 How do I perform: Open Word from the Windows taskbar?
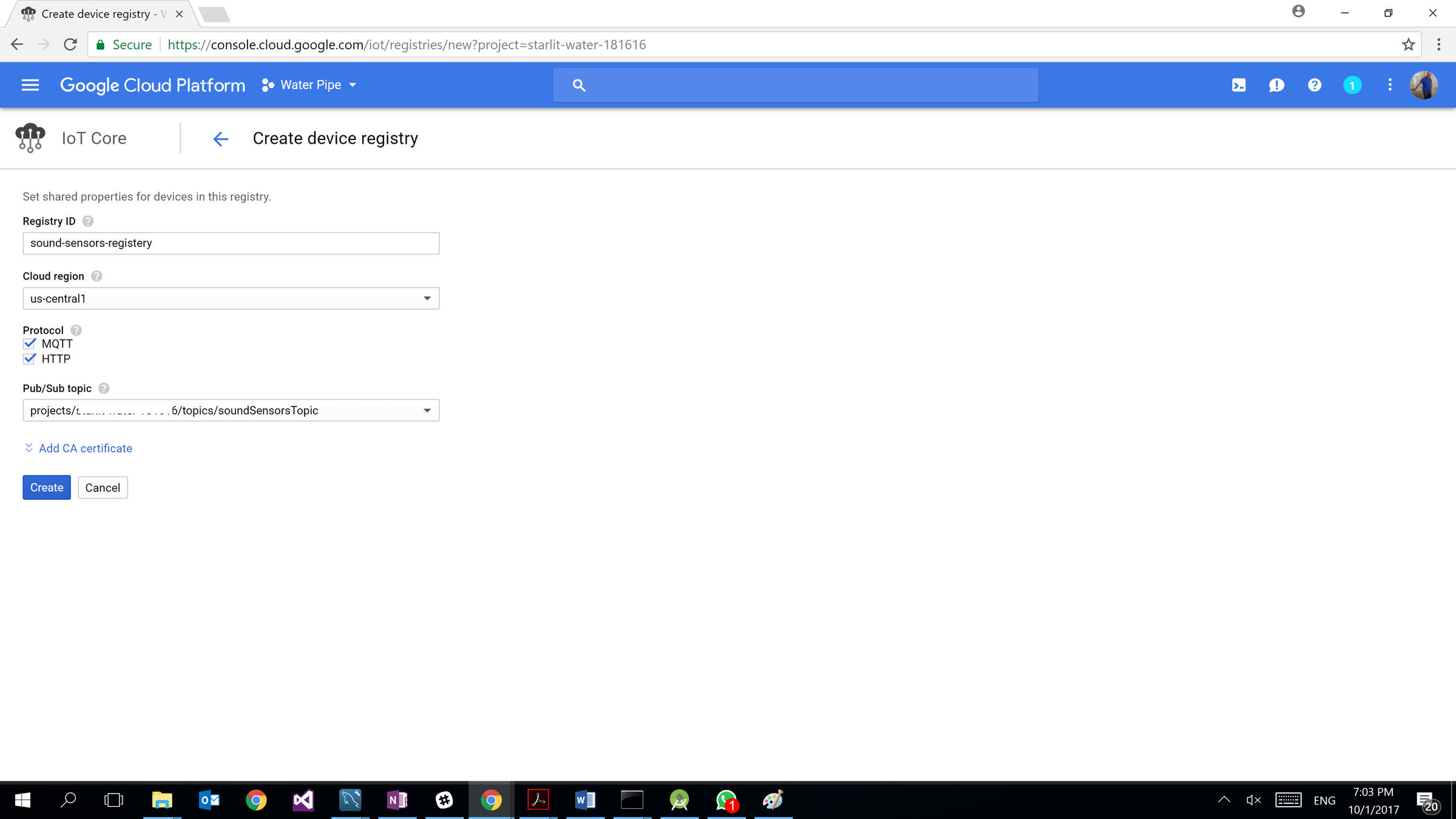click(585, 800)
